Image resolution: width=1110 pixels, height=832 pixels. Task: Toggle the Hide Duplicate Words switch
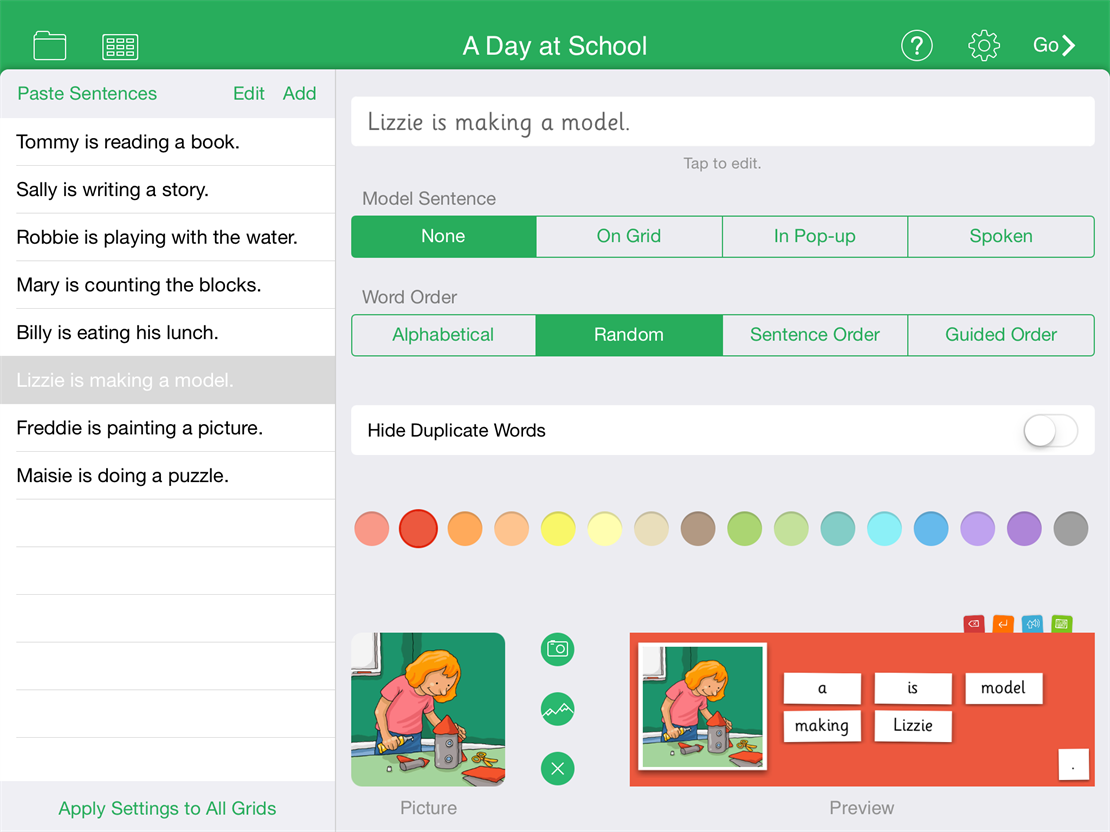click(1050, 431)
